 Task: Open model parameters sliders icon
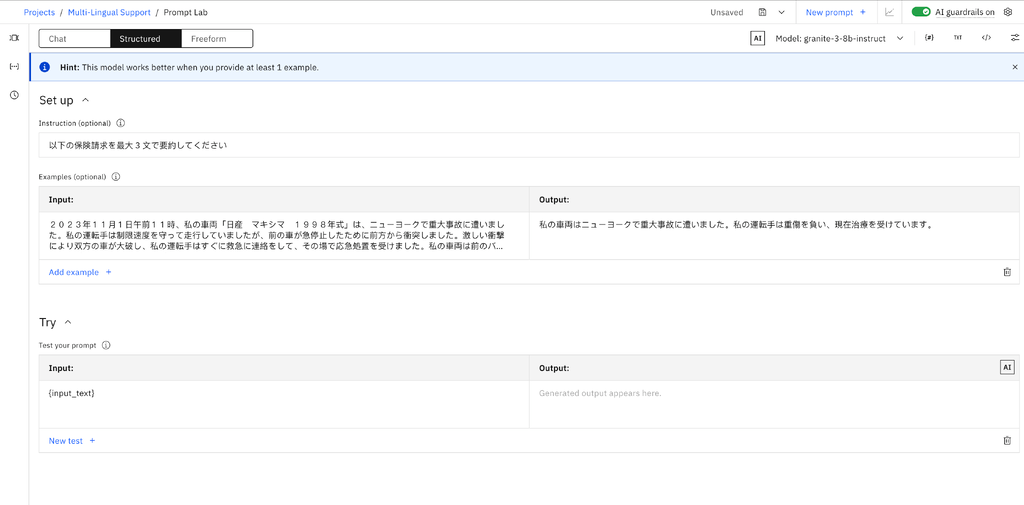(1014, 38)
